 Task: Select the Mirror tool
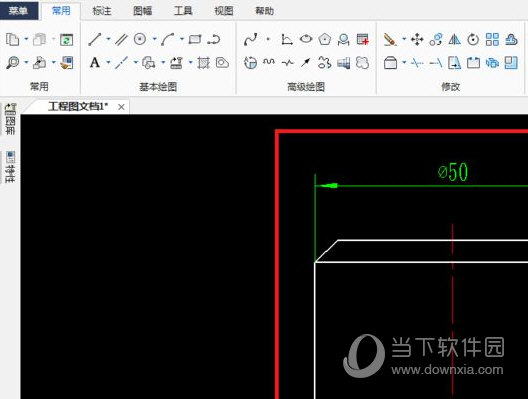(455, 39)
